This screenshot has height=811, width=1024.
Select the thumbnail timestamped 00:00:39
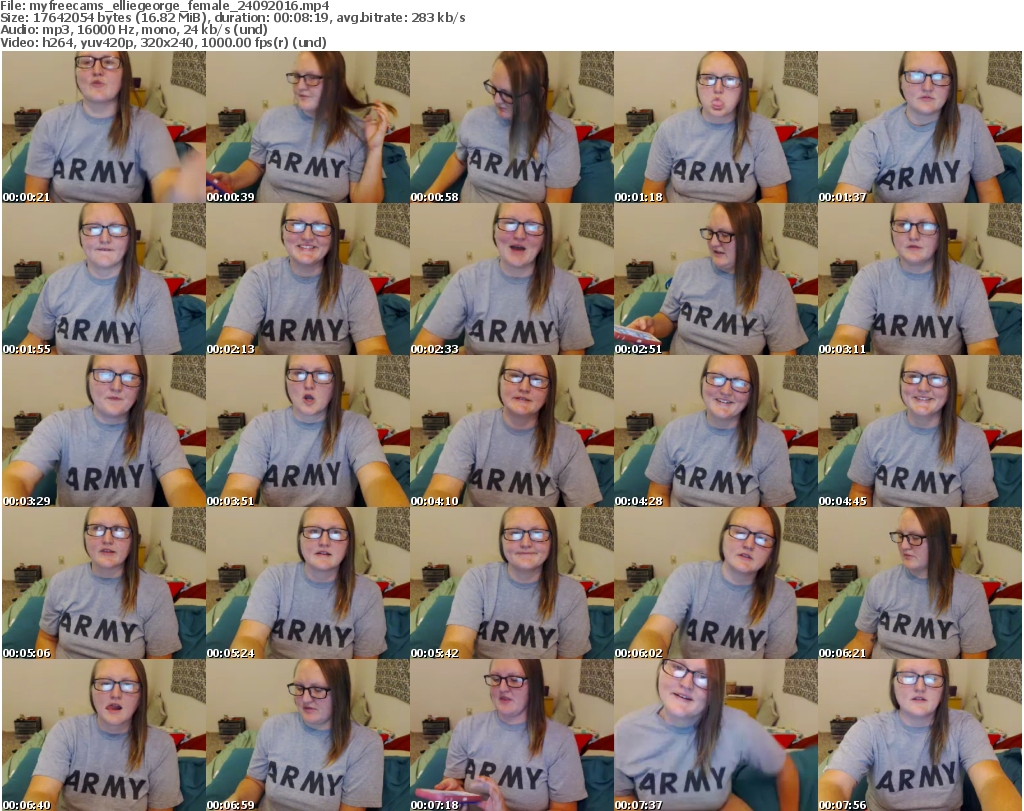308,127
